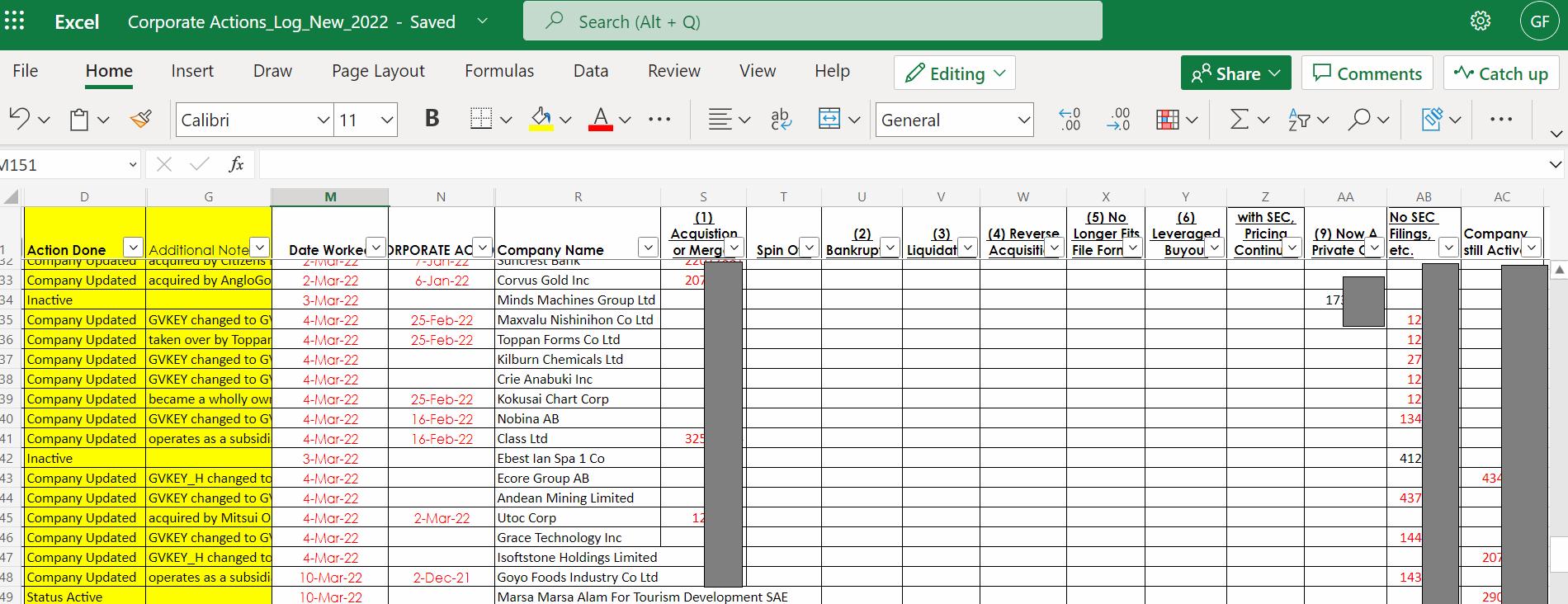Screen dimensions: 1568x604
Task: Open the Additional Notes filter dropdown
Action: click(259, 247)
